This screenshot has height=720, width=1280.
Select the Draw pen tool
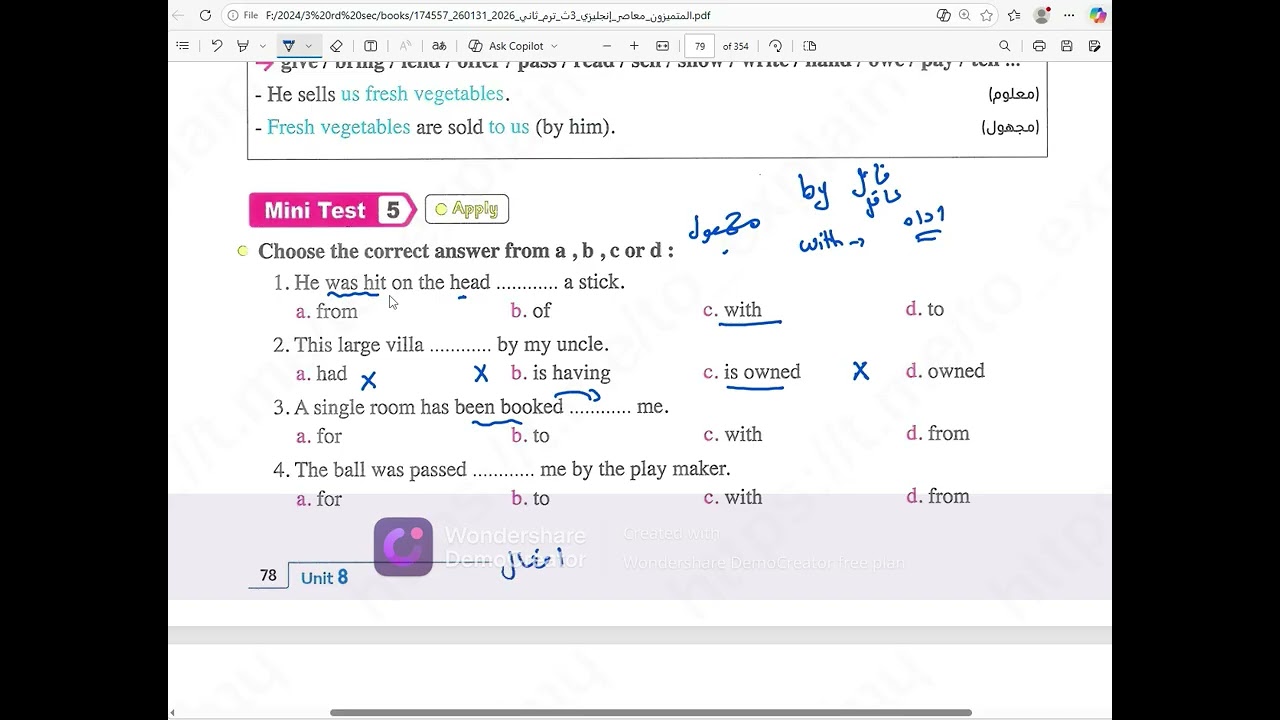point(289,46)
